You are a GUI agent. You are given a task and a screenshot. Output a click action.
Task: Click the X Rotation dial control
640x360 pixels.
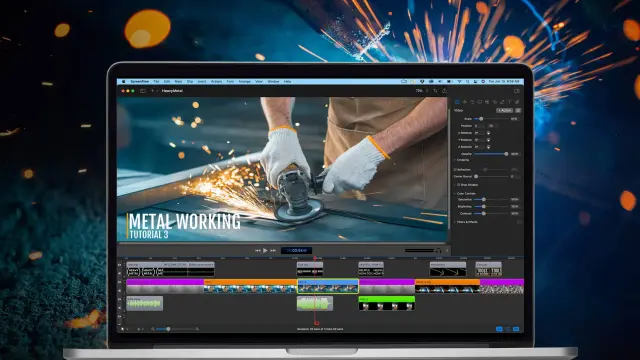point(488,133)
